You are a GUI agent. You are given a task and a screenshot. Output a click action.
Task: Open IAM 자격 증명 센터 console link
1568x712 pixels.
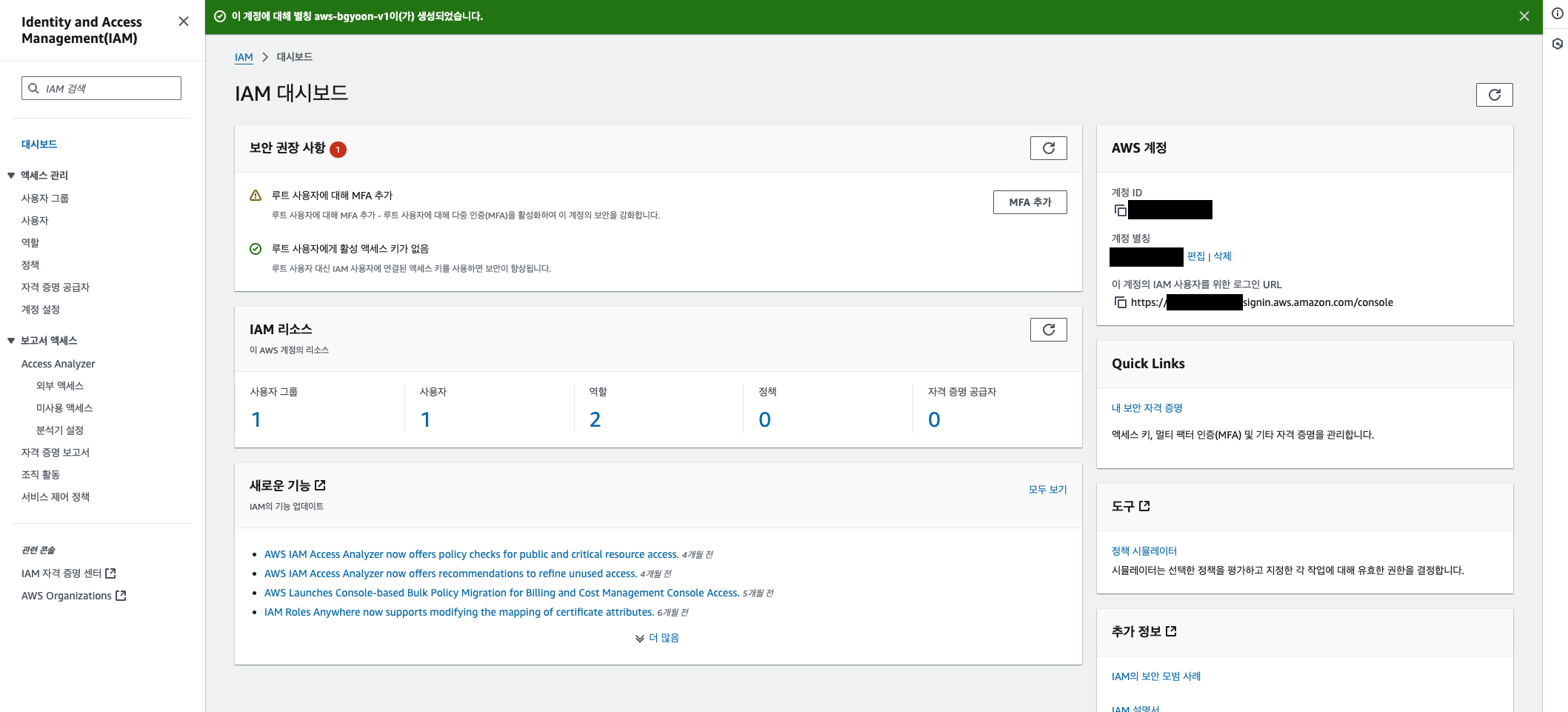pyautogui.click(x=69, y=573)
